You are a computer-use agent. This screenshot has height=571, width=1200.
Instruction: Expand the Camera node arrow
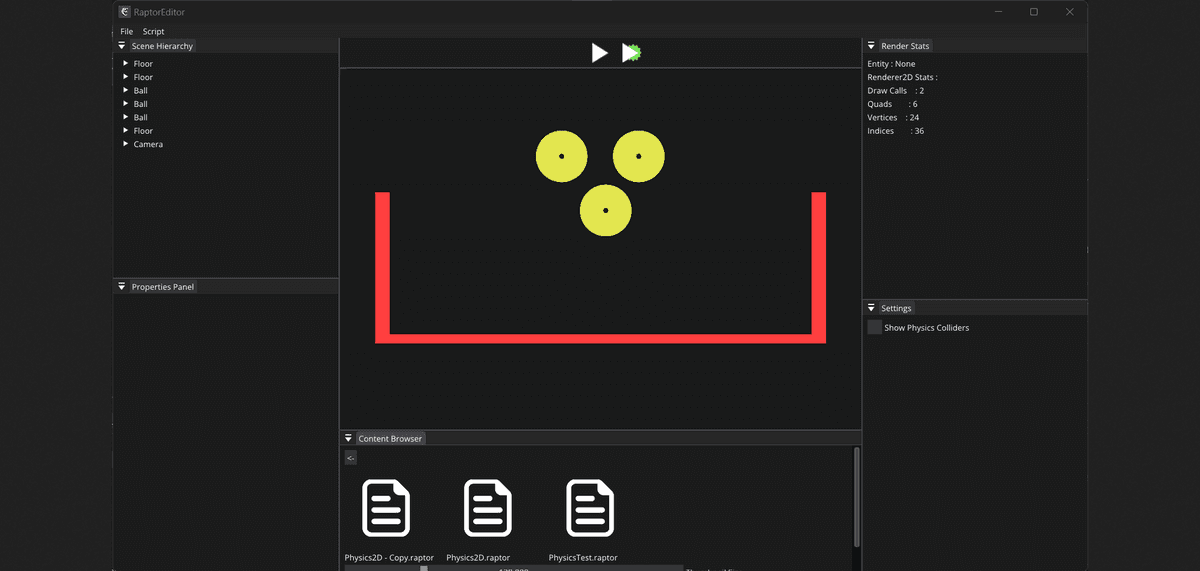click(x=125, y=144)
